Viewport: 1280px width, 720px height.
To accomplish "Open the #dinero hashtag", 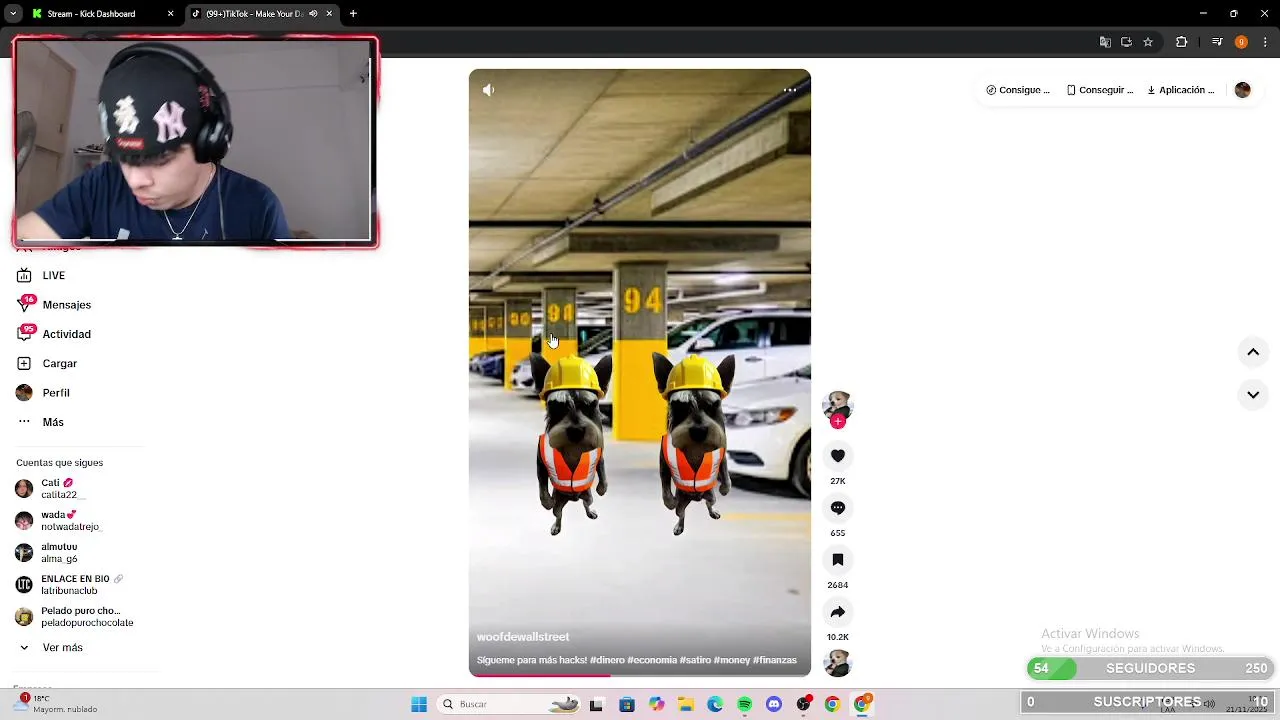I will pyautogui.click(x=607, y=660).
